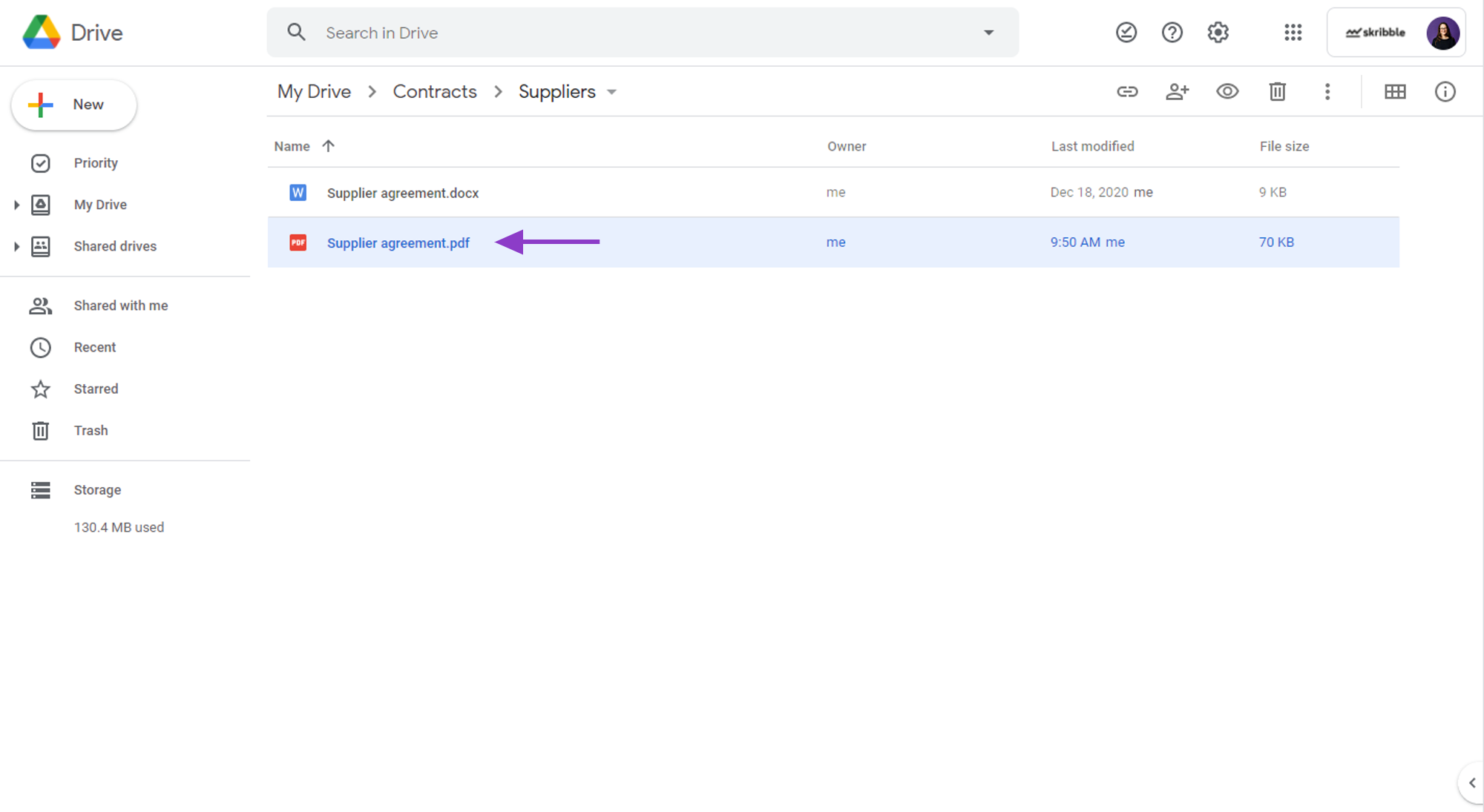The width and height of the screenshot is (1484, 812).
Task: Click the Get link icon
Action: tap(1129, 92)
